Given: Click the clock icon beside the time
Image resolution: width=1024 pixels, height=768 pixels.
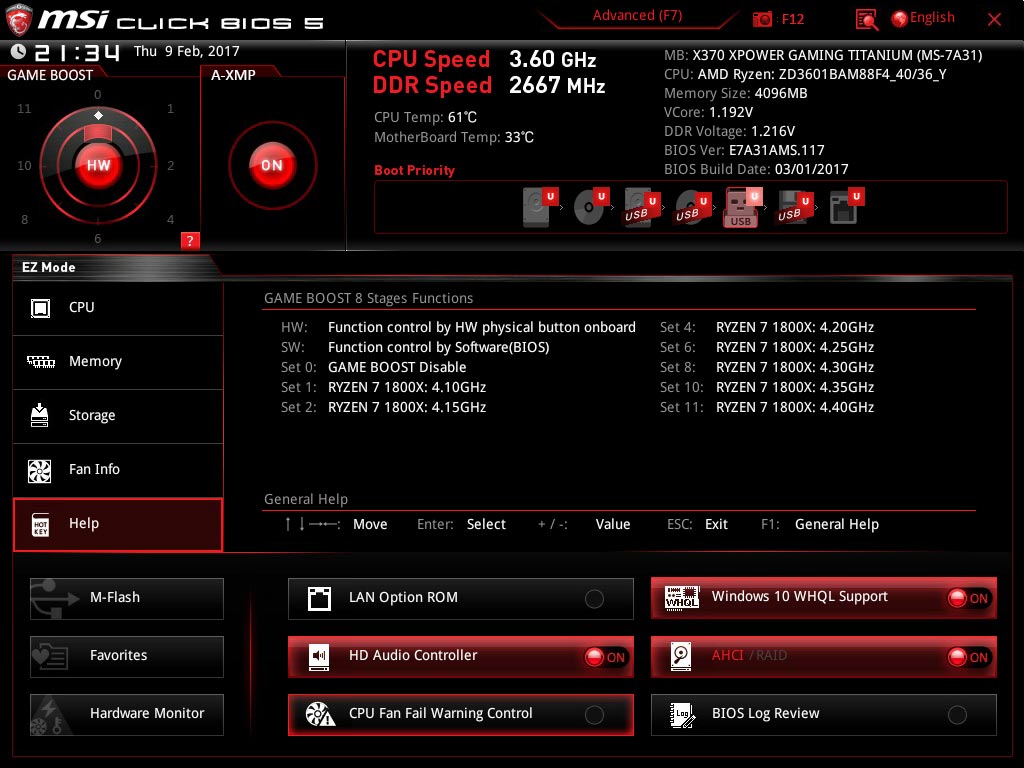Looking at the screenshot, I should tap(18, 51).
